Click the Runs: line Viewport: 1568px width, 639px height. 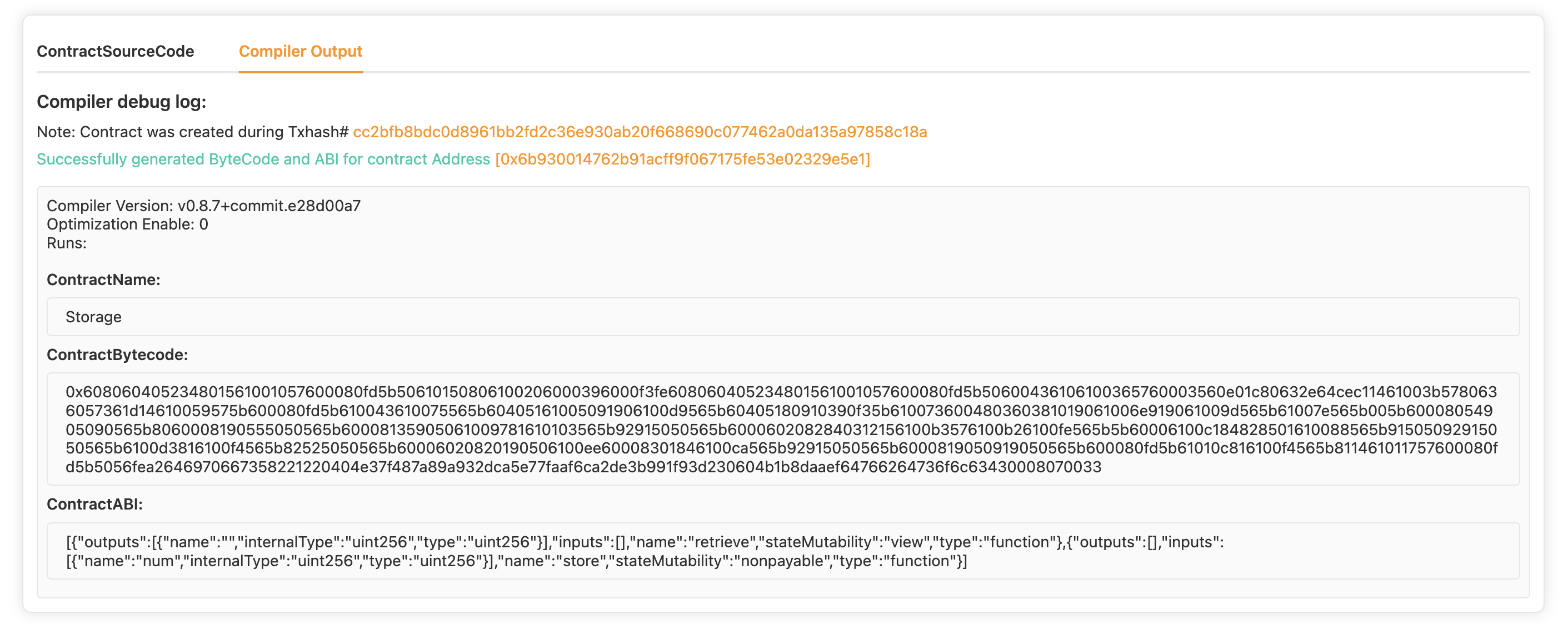click(66, 243)
